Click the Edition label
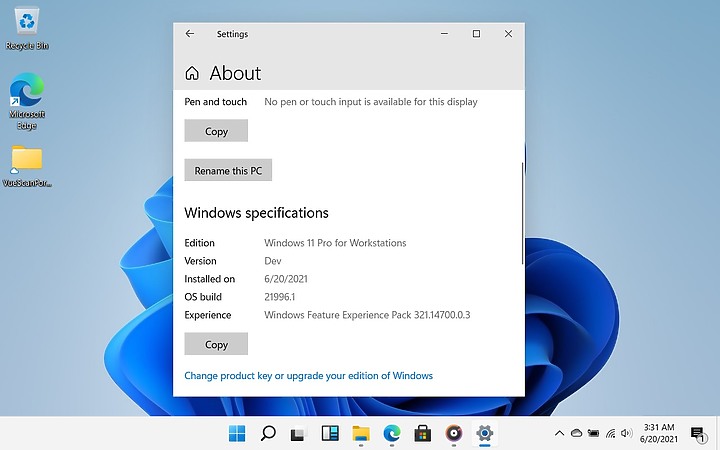Image resolution: width=720 pixels, height=450 pixels. tap(199, 243)
